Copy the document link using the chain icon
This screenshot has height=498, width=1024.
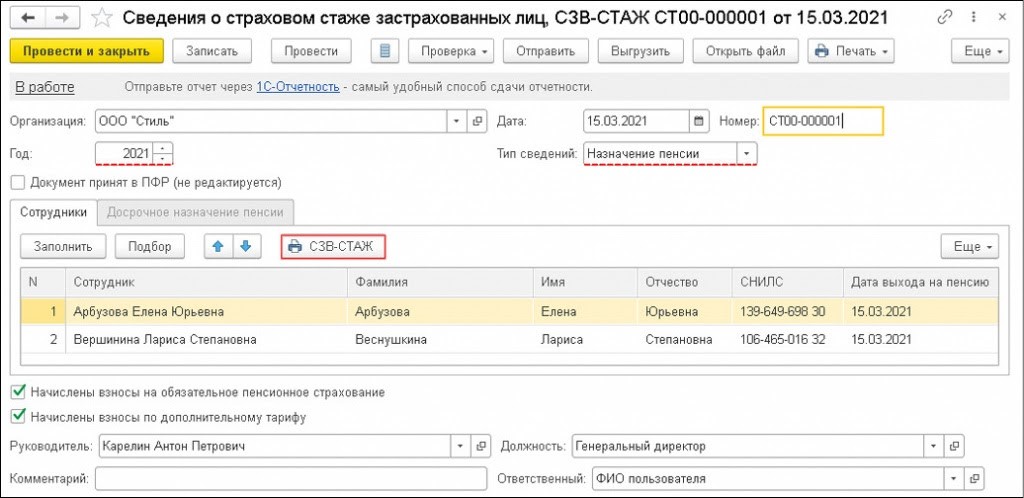pyautogui.click(x=945, y=17)
